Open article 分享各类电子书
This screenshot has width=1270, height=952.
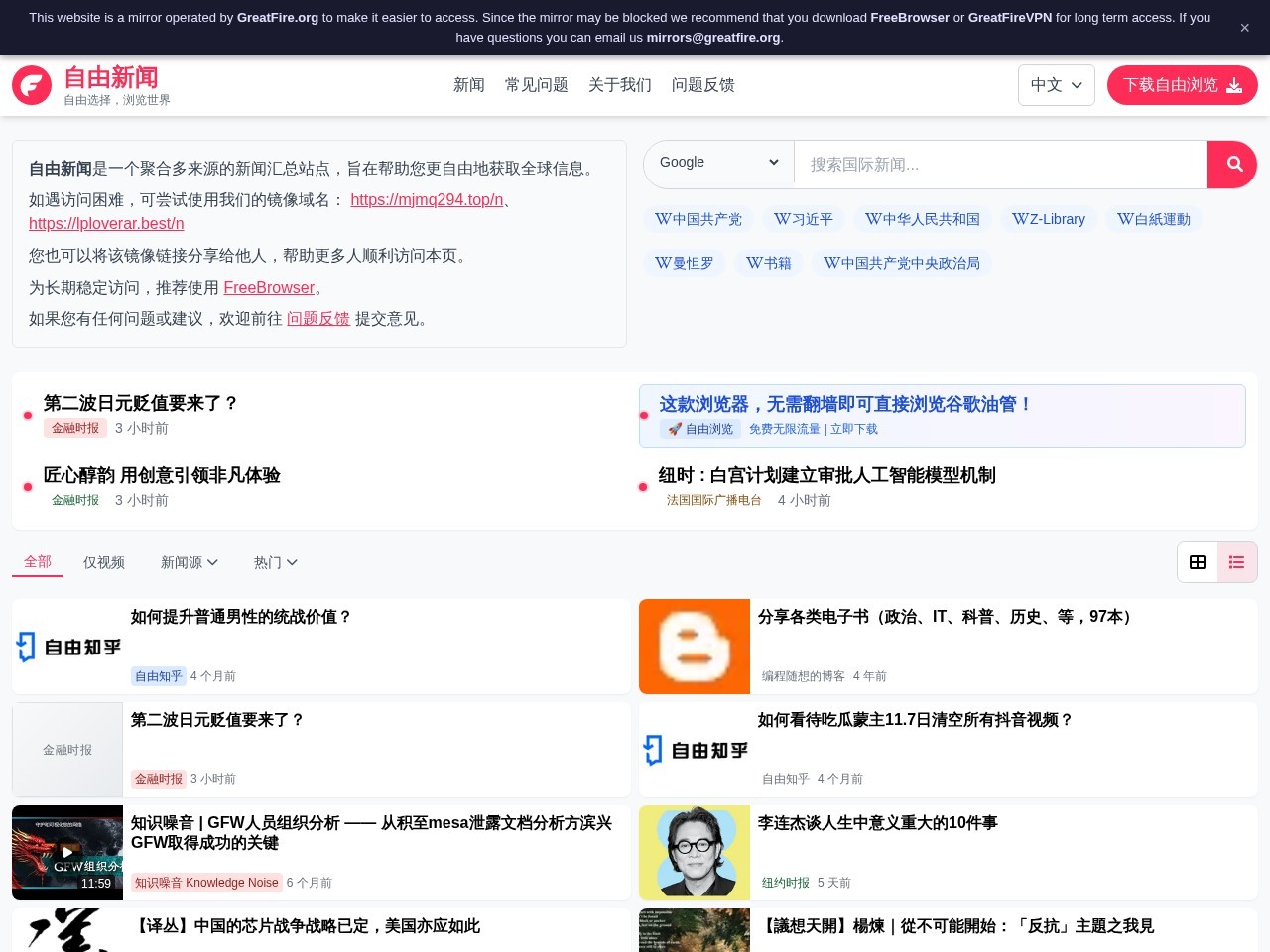948,617
